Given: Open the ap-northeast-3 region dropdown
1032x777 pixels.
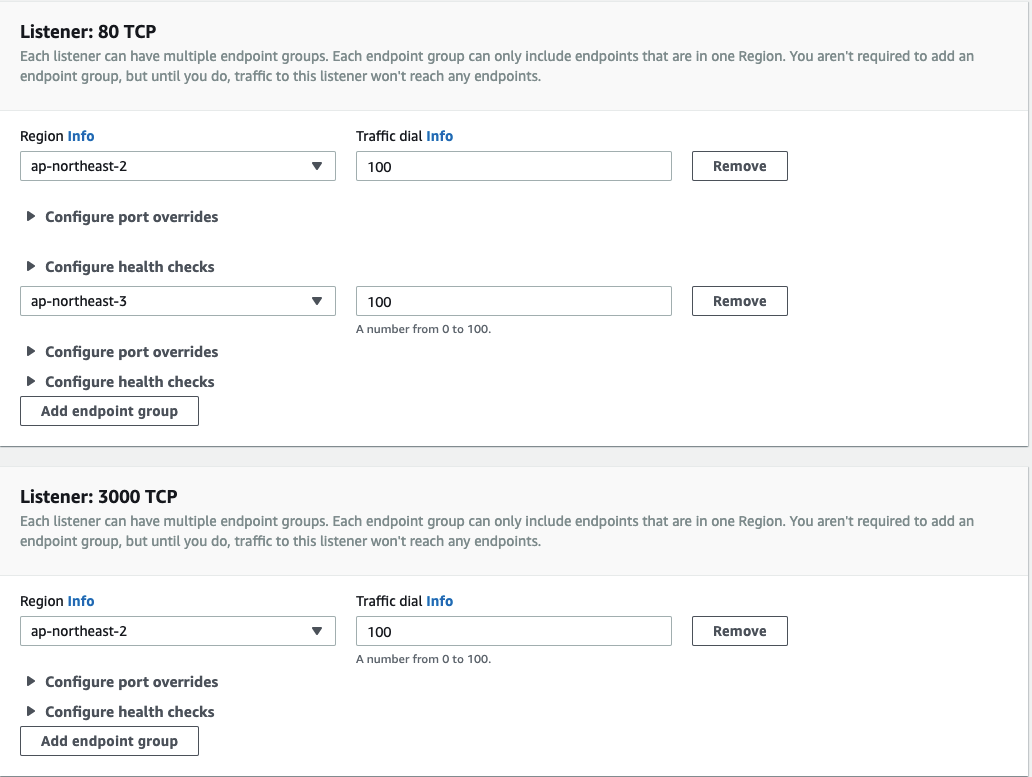Looking at the screenshot, I should (x=178, y=301).
